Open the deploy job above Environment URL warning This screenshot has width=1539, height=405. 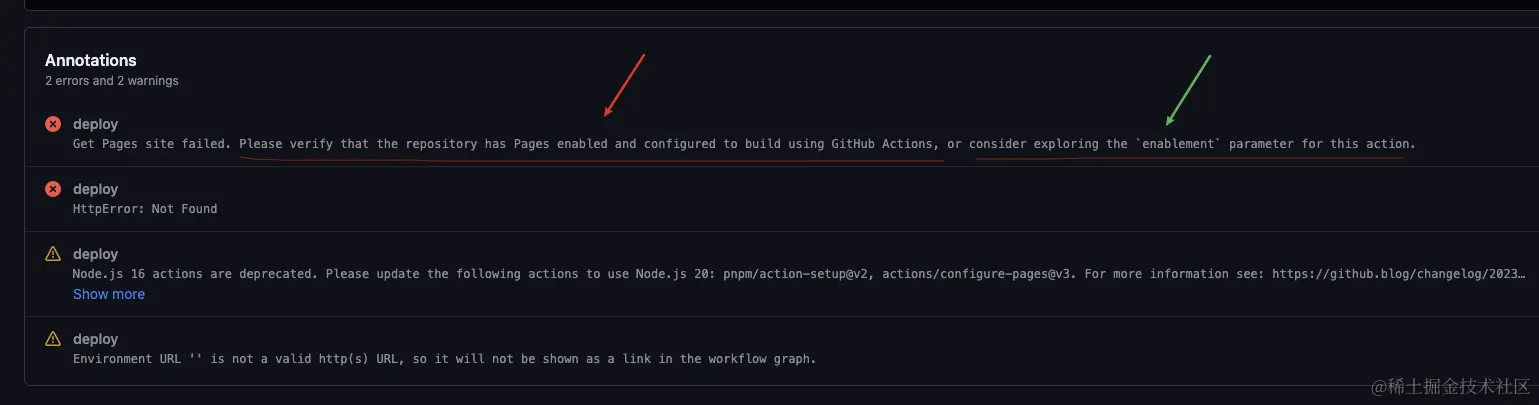(x=96, y=339)
